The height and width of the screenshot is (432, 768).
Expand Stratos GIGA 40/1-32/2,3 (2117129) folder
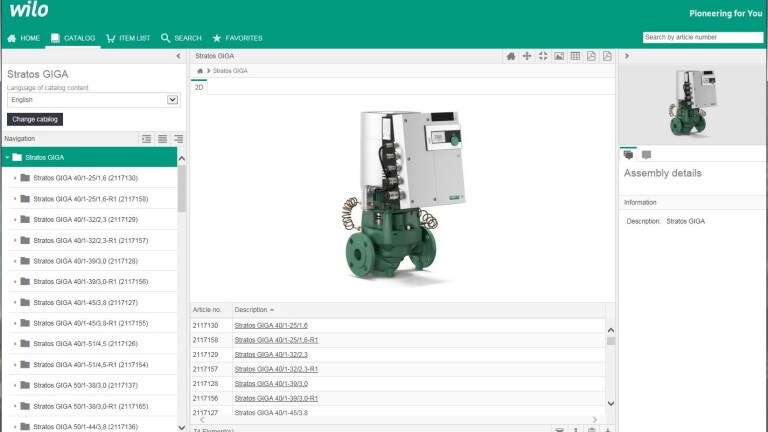point(15,219)
